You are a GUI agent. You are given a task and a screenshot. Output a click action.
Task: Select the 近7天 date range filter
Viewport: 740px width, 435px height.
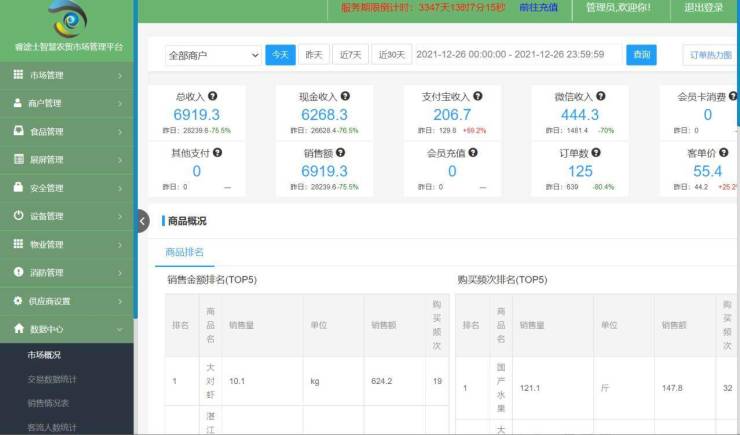pyautogui.click(x=350, y=55)
